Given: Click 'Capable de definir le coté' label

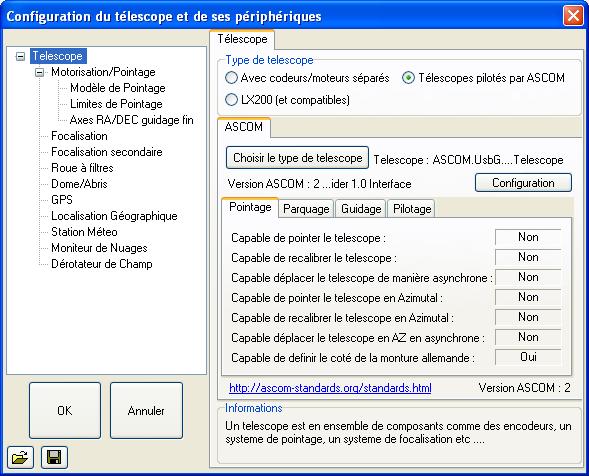Looking at the screenshot, I should (353, 358).
